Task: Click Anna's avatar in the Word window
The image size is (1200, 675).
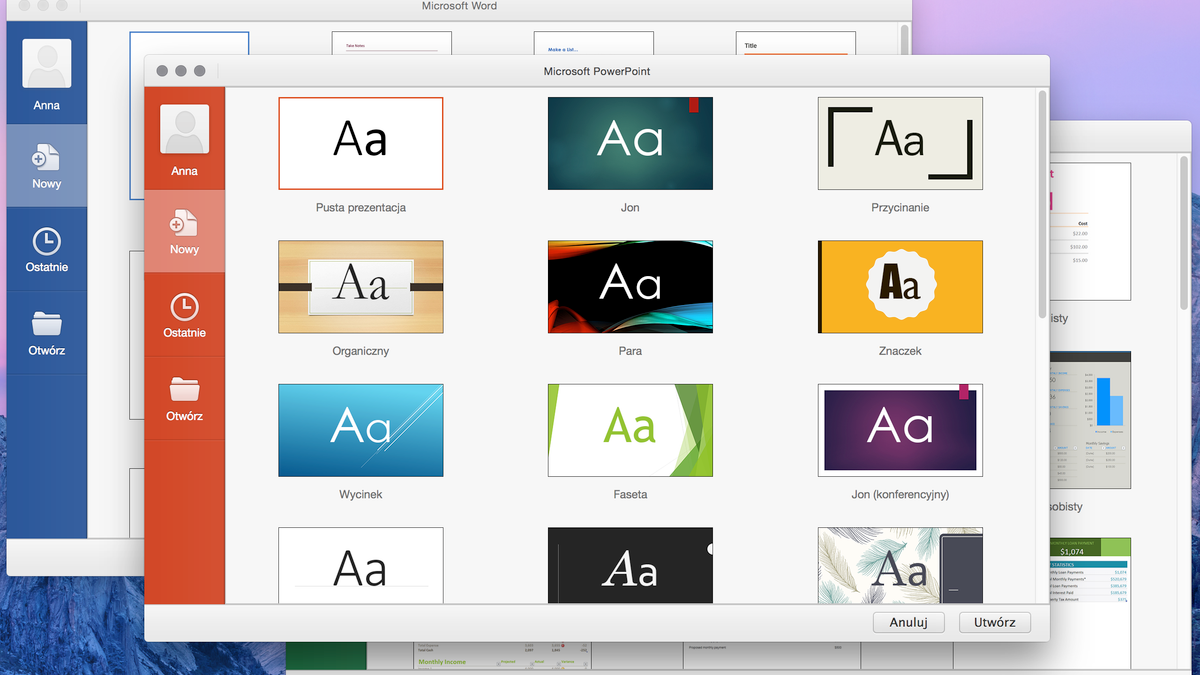Action: 46,64
